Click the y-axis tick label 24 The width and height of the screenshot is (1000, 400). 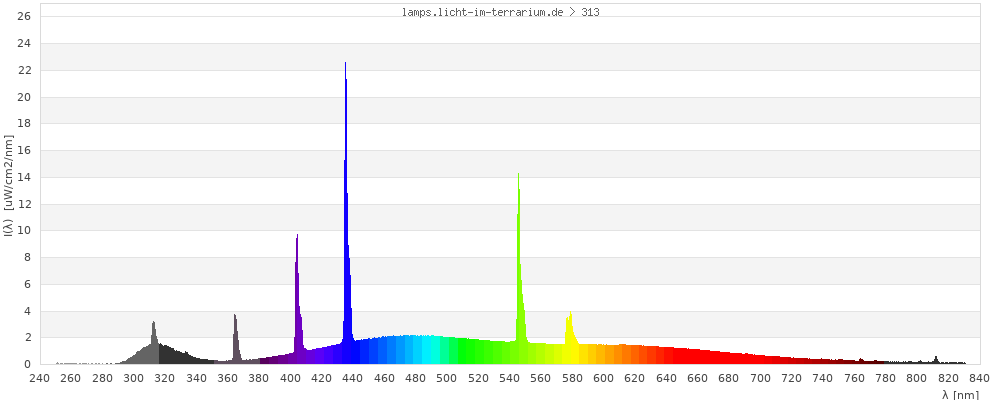tap(25, 43)
